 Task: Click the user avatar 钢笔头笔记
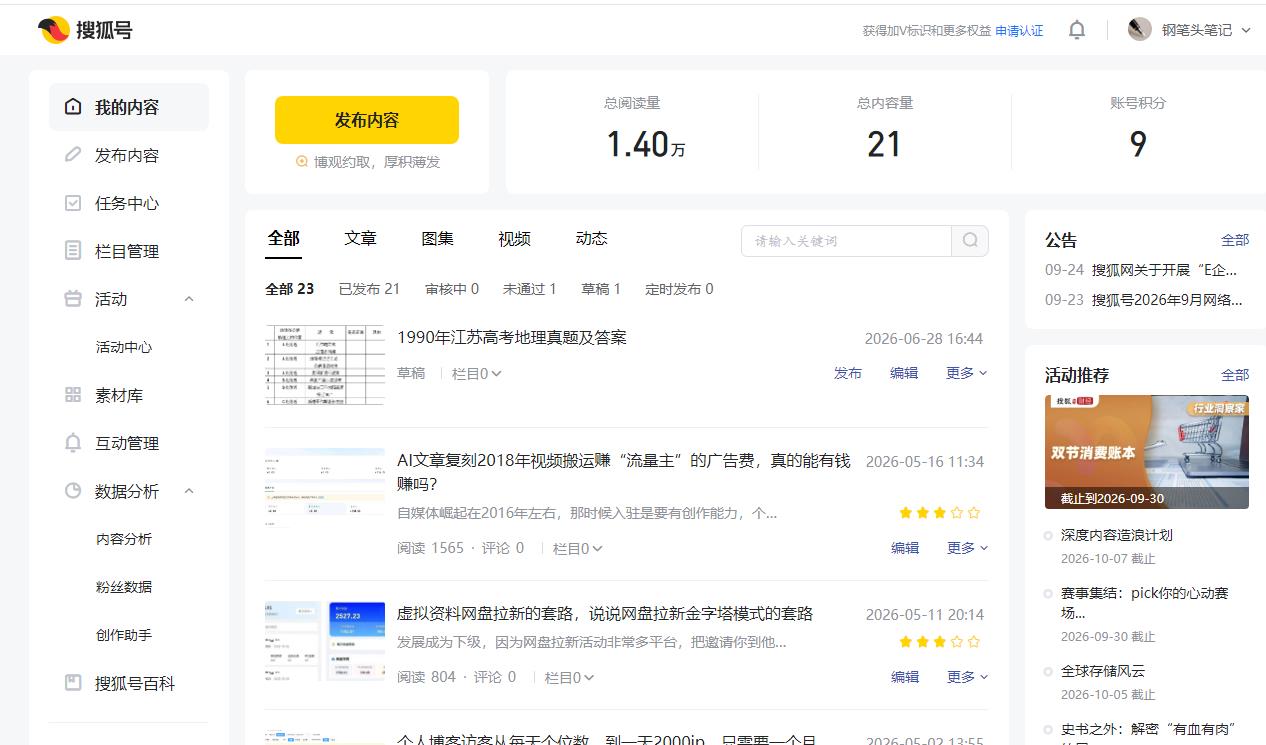1139,30
